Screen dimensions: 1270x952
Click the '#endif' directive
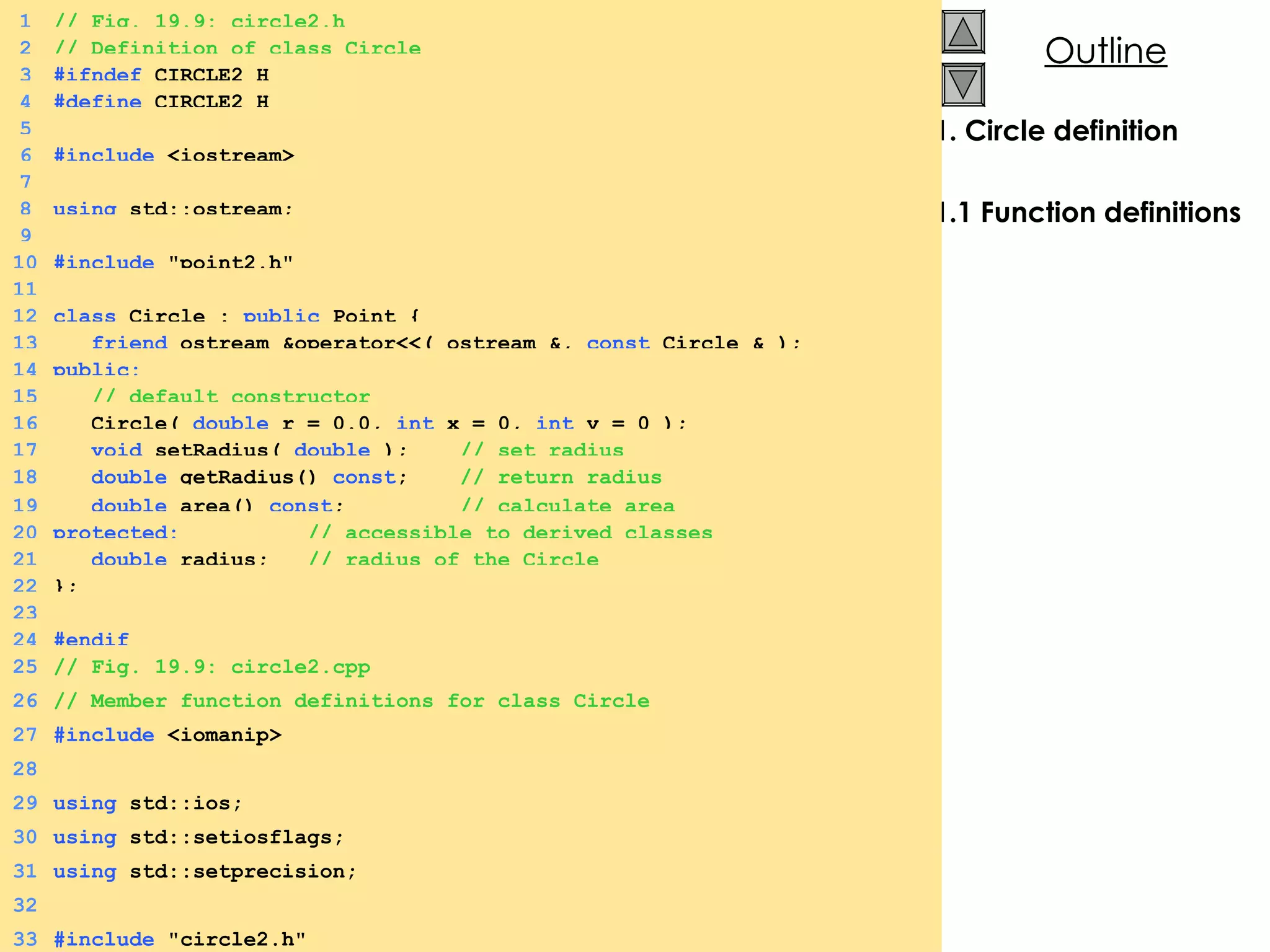91,639
